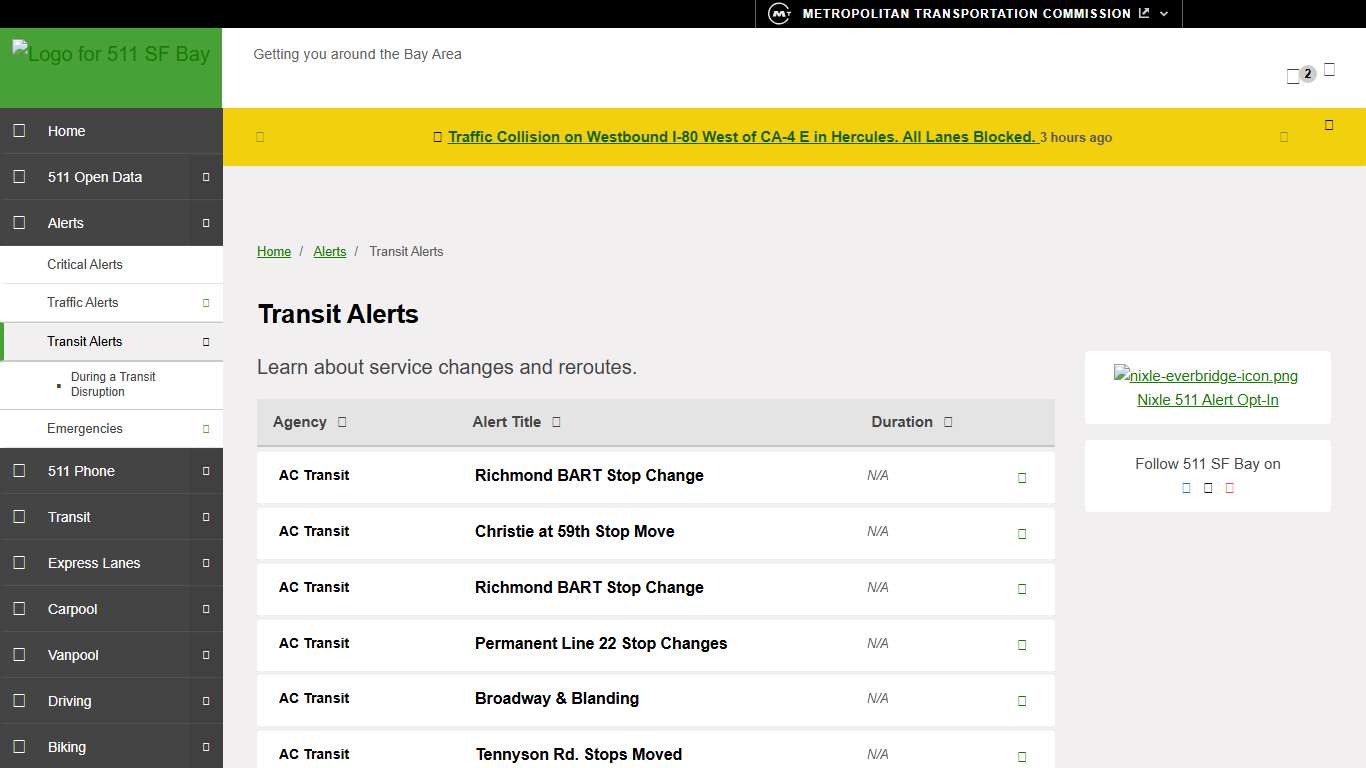This screenshot has height=768, width=1366.
Task: Select Critical Alerts in the sidebar menu
Action: (x=85, y=264)
